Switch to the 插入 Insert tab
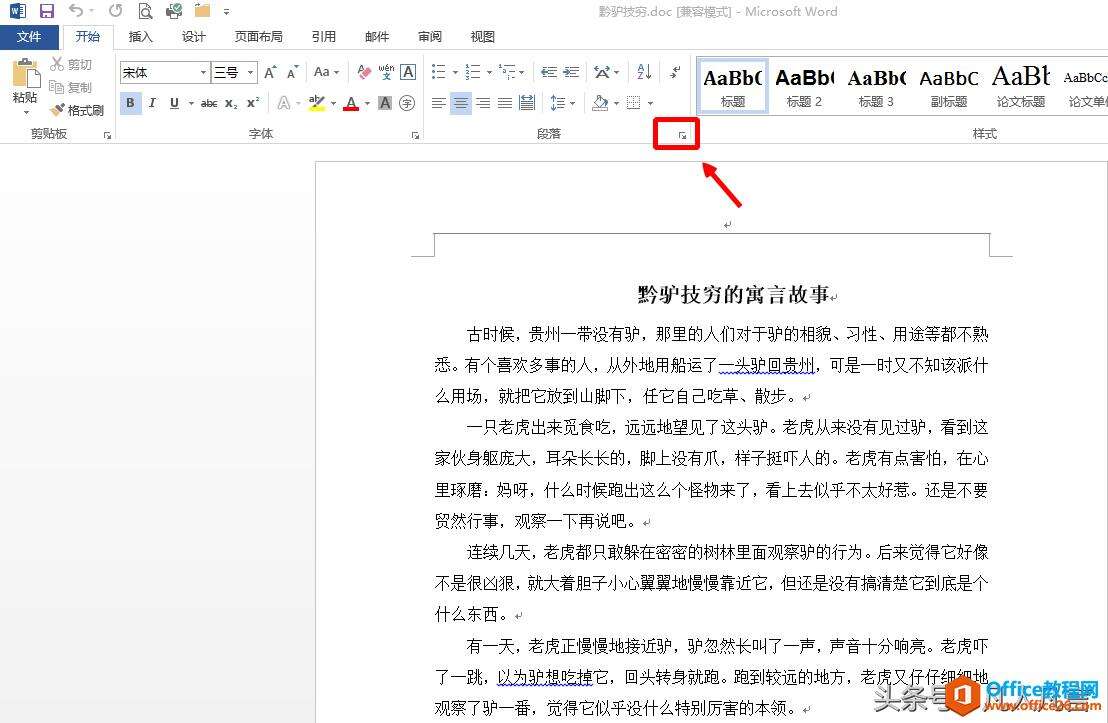Screen dimensions: 1108x723 point(140,37)
